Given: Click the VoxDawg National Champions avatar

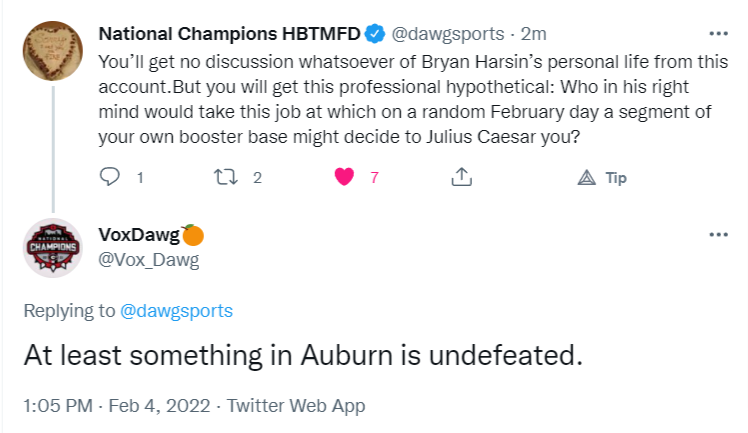Looking at the screenshot, I should (x=51, y=247).
